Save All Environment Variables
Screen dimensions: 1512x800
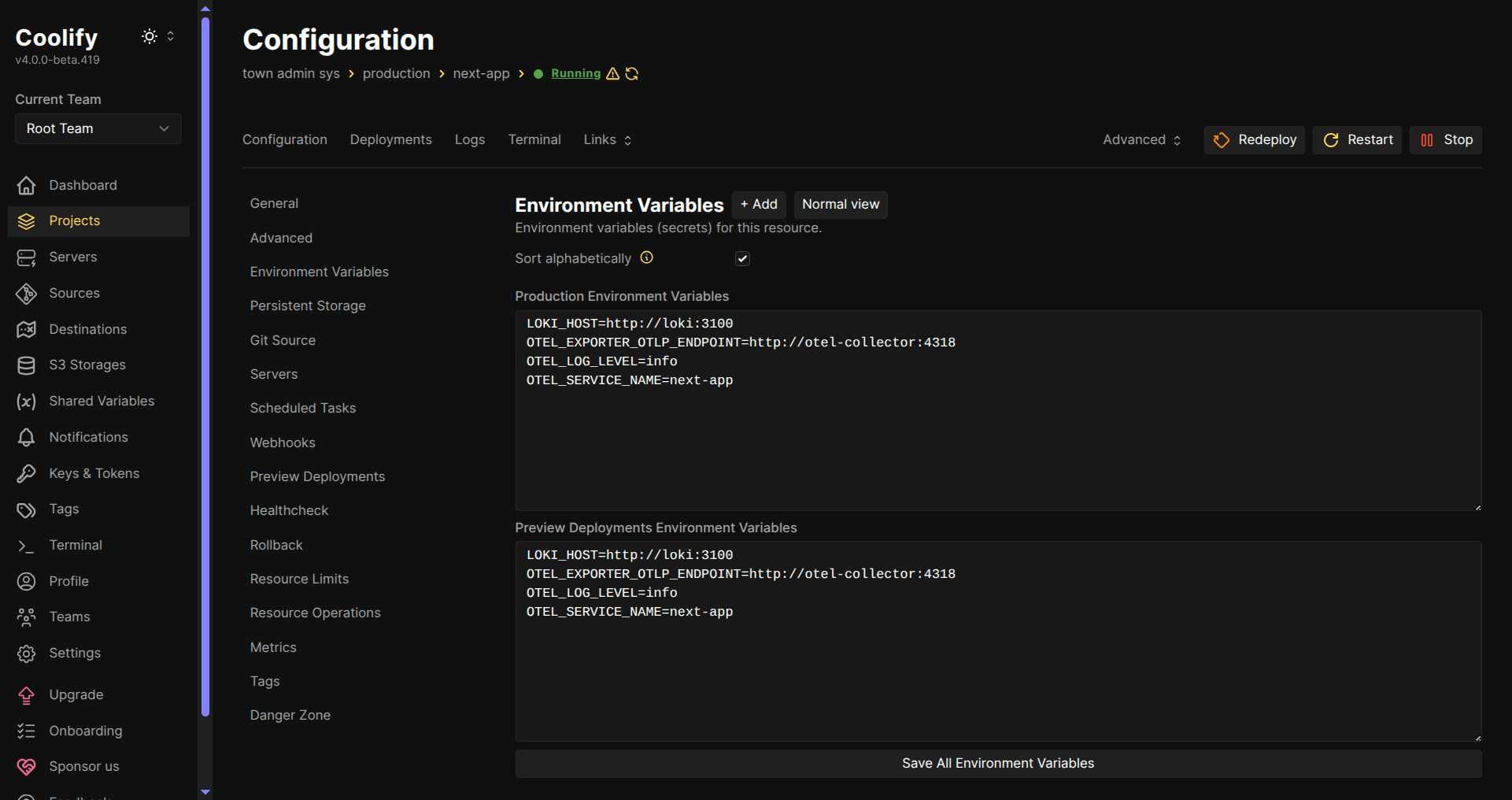pyautogui.click(x=997, y=763)
